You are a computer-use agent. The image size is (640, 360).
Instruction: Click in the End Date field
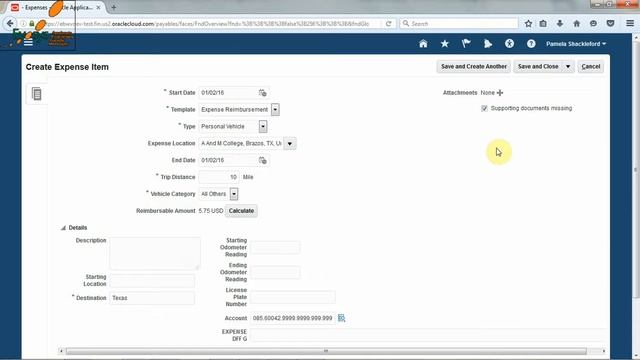[x=228, y=160]
